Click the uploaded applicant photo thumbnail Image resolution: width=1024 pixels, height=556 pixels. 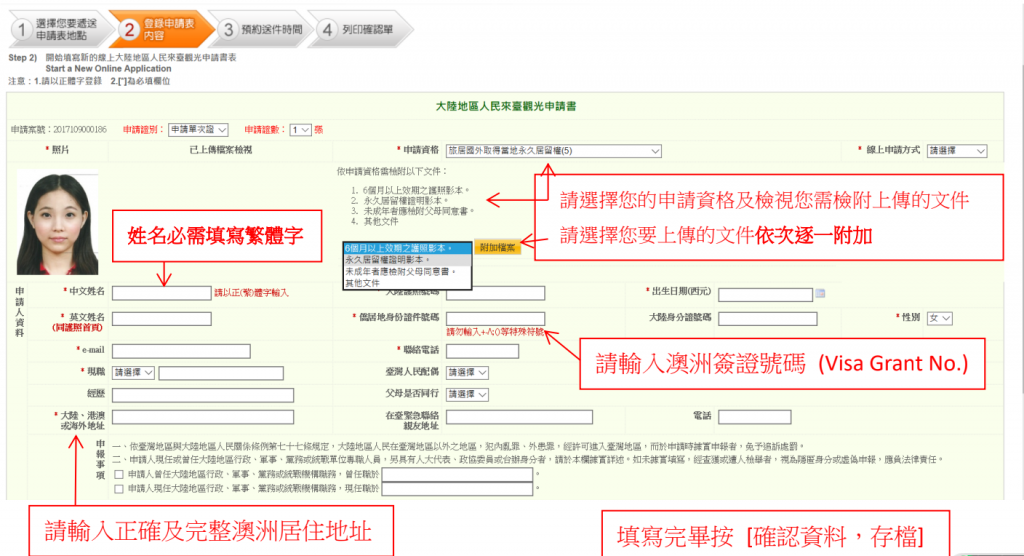[x=57, y=223]
